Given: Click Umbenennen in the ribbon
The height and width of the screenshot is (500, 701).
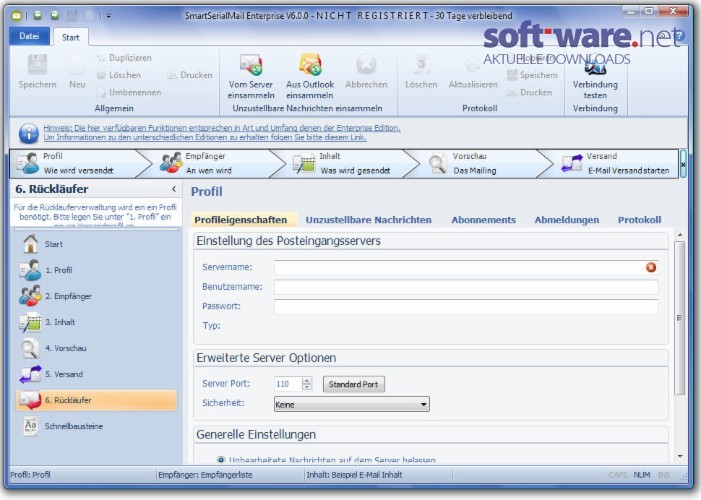Looking at the screenshot, I should tap(129, 92).
